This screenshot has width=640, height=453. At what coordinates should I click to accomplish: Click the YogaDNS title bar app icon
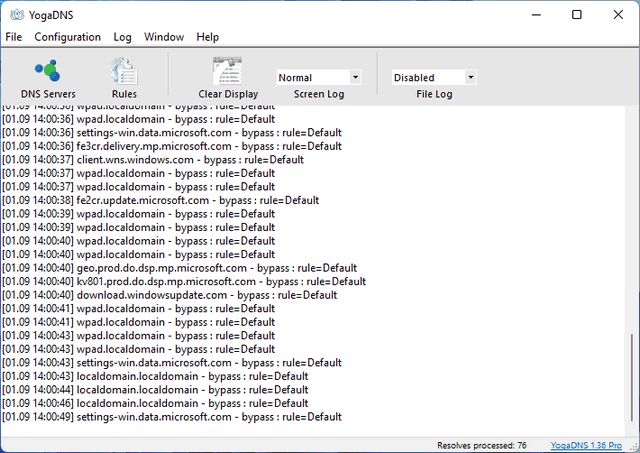click(x=14, y=15)
